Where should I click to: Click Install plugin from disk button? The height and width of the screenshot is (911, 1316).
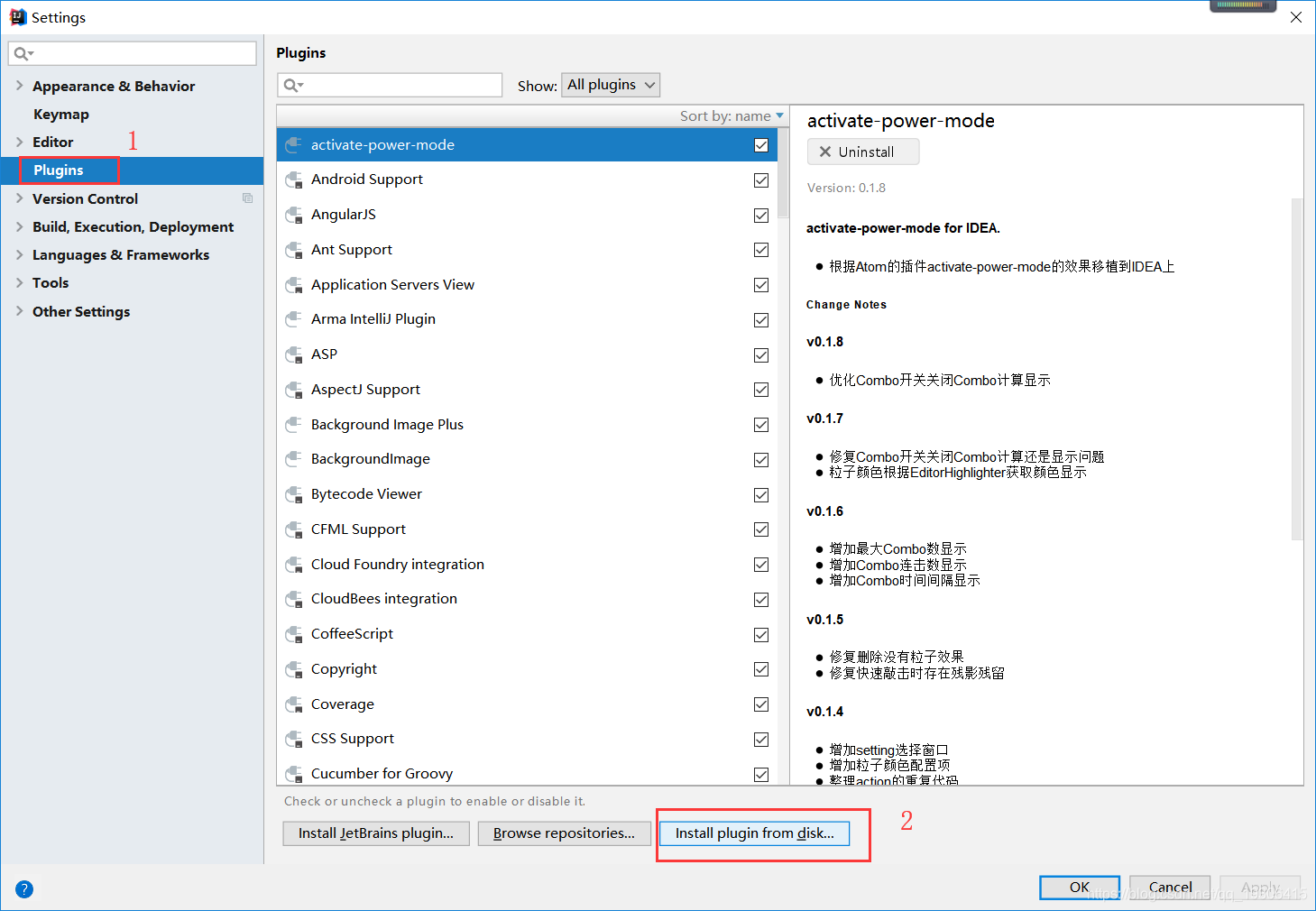[754, 833]
